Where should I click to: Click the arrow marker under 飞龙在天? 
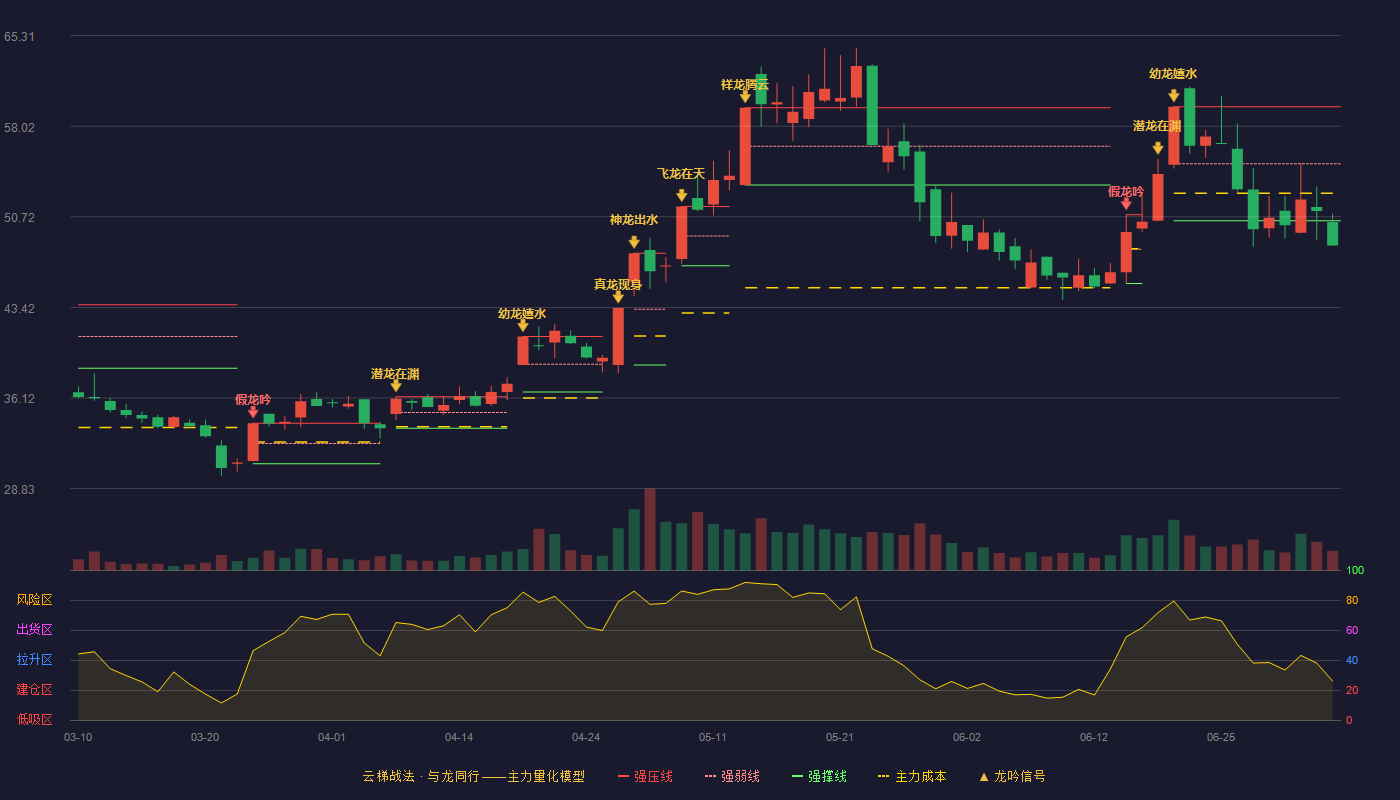point(682,196)
